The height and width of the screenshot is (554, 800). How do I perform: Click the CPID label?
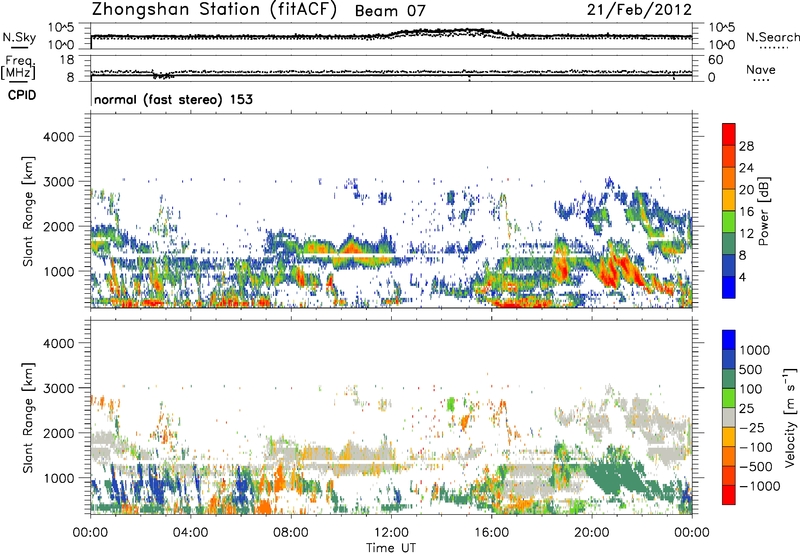pos(22,95)
